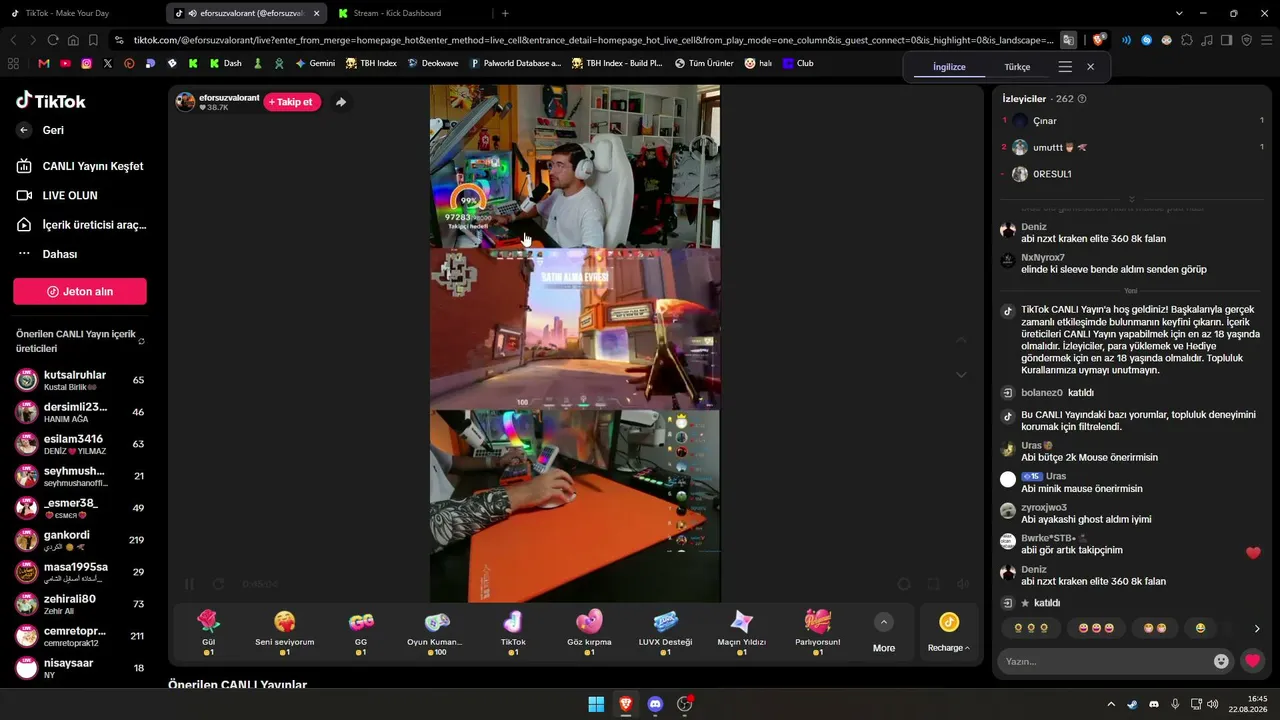Refresh suggested live creators list

click(141, 341)
